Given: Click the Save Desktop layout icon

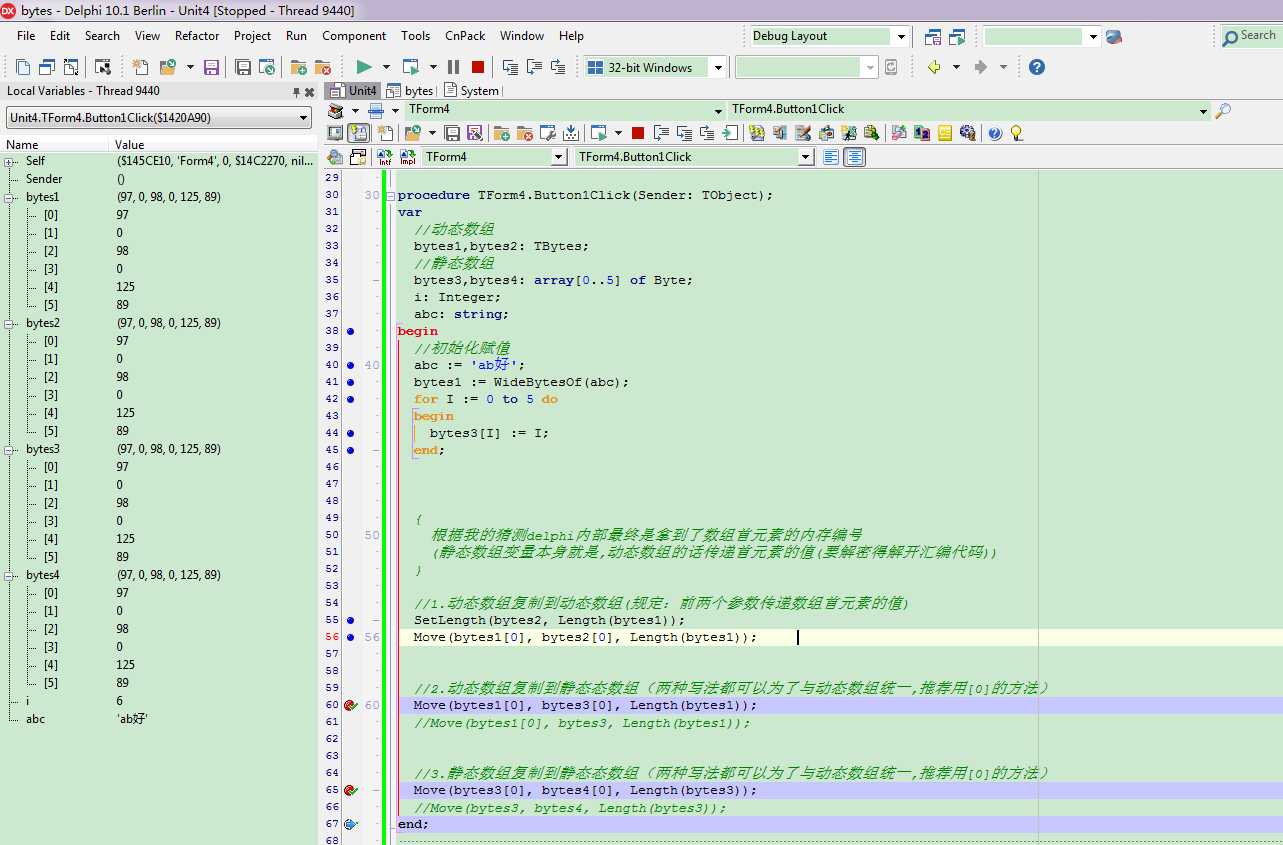Looking at the screenshot, I should tap(933, 37).
